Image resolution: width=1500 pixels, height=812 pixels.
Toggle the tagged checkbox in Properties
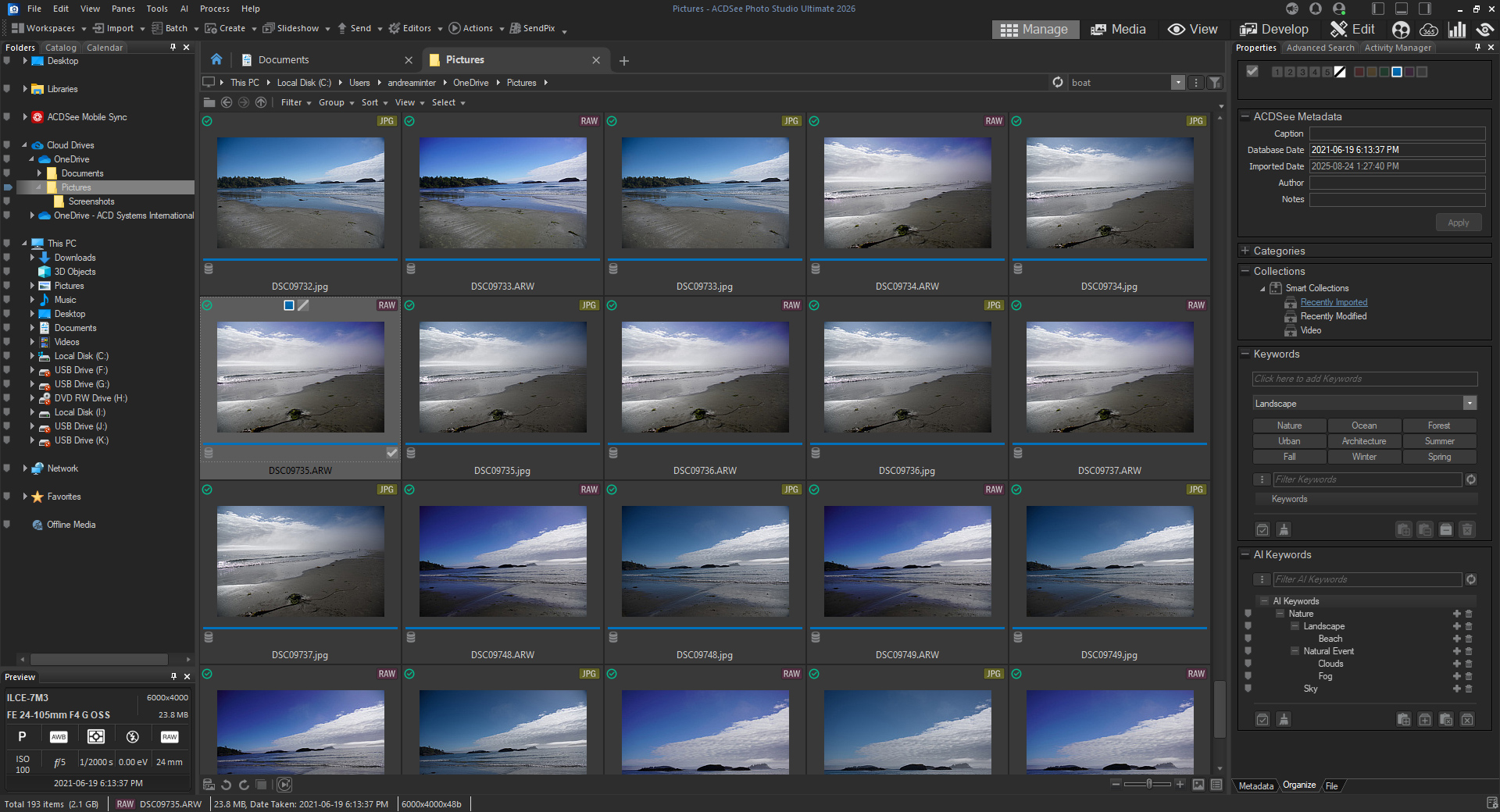[x=1252, y=72]
